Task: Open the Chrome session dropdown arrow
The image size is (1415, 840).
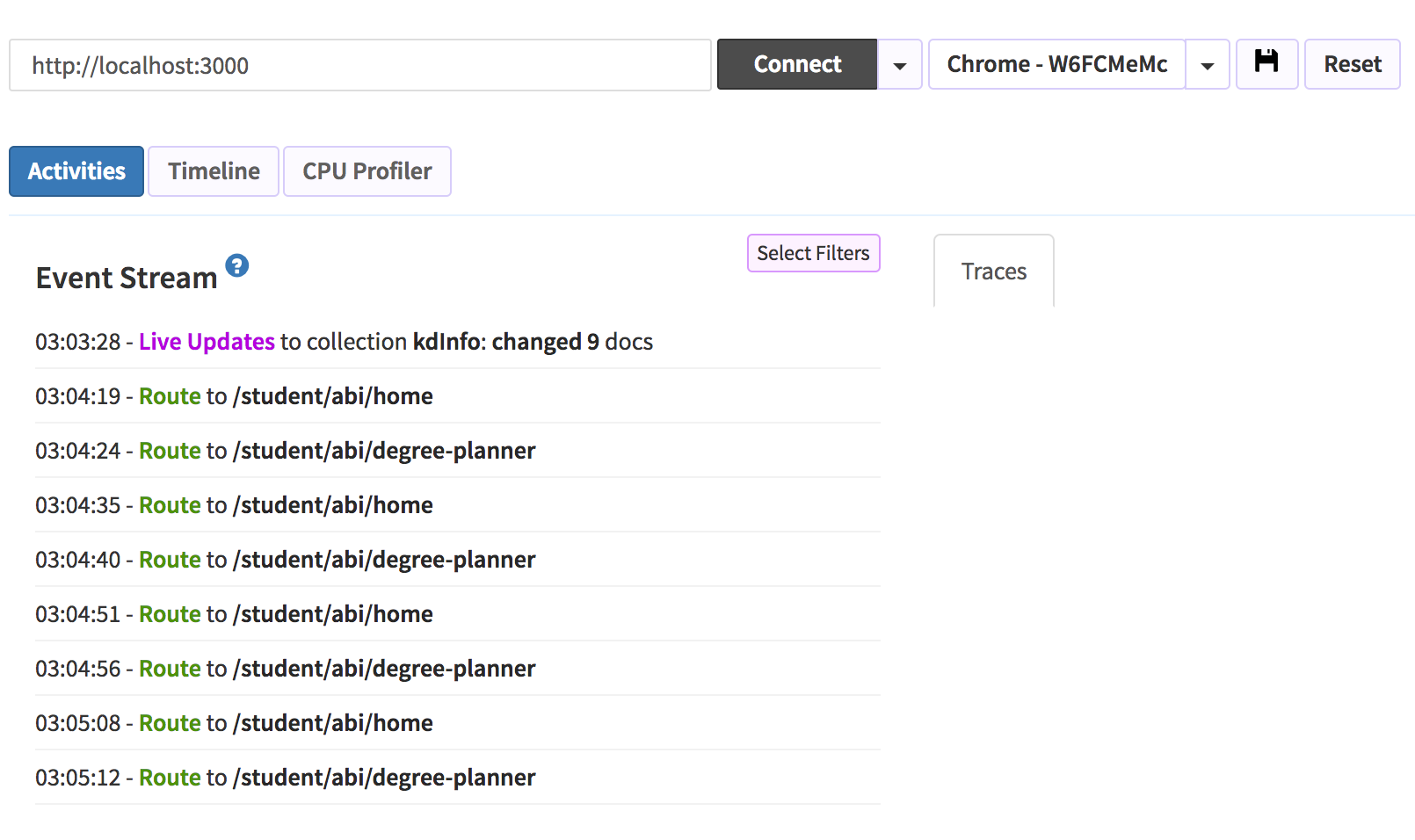Action: [x=1207, y=65]
